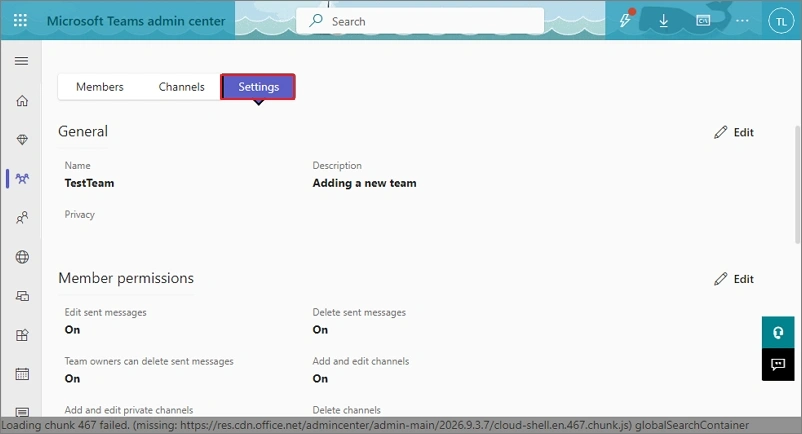Click 'Team owners can delete sent messages' label
Screen dimensions: 802x434
coord(149,361)
